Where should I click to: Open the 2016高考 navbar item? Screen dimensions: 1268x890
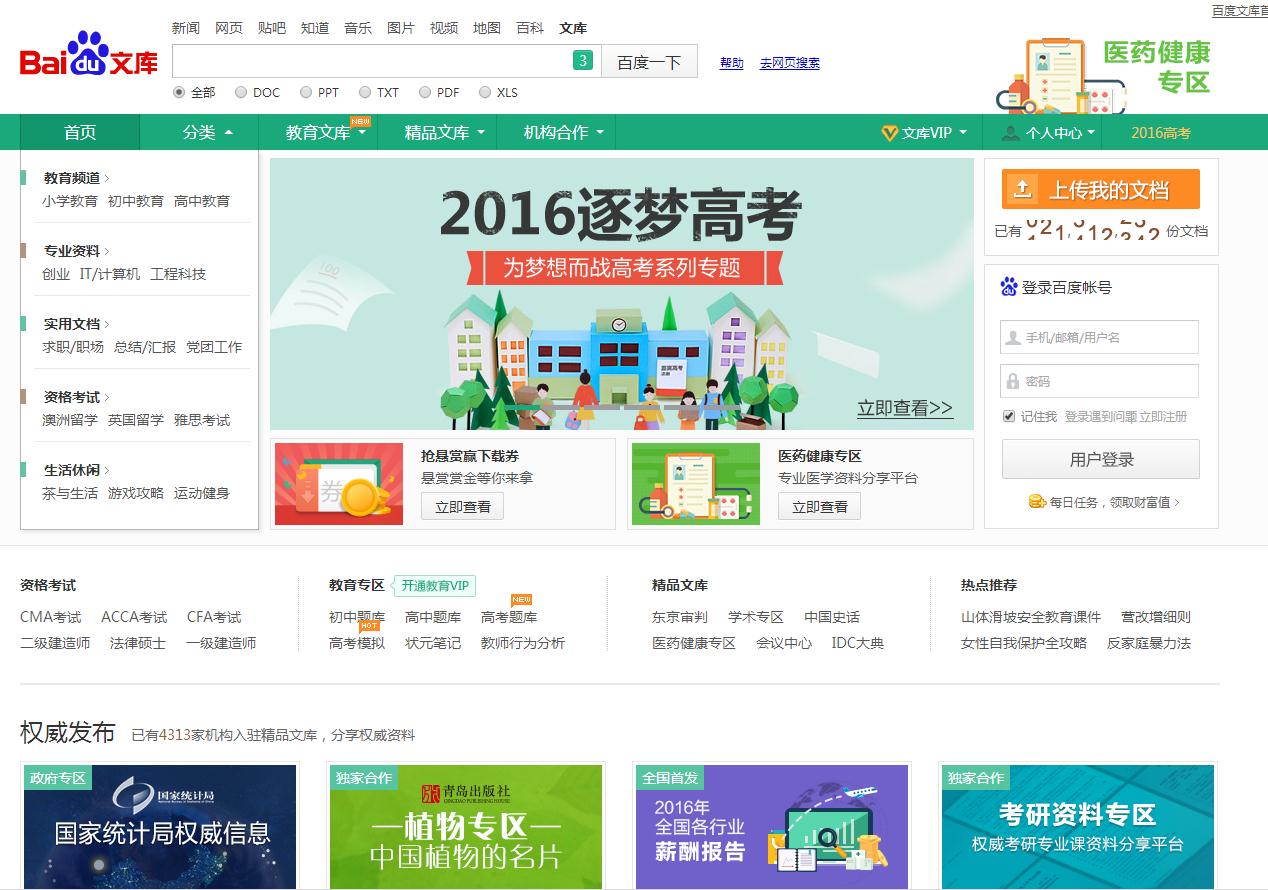[x=1160, y=133]
